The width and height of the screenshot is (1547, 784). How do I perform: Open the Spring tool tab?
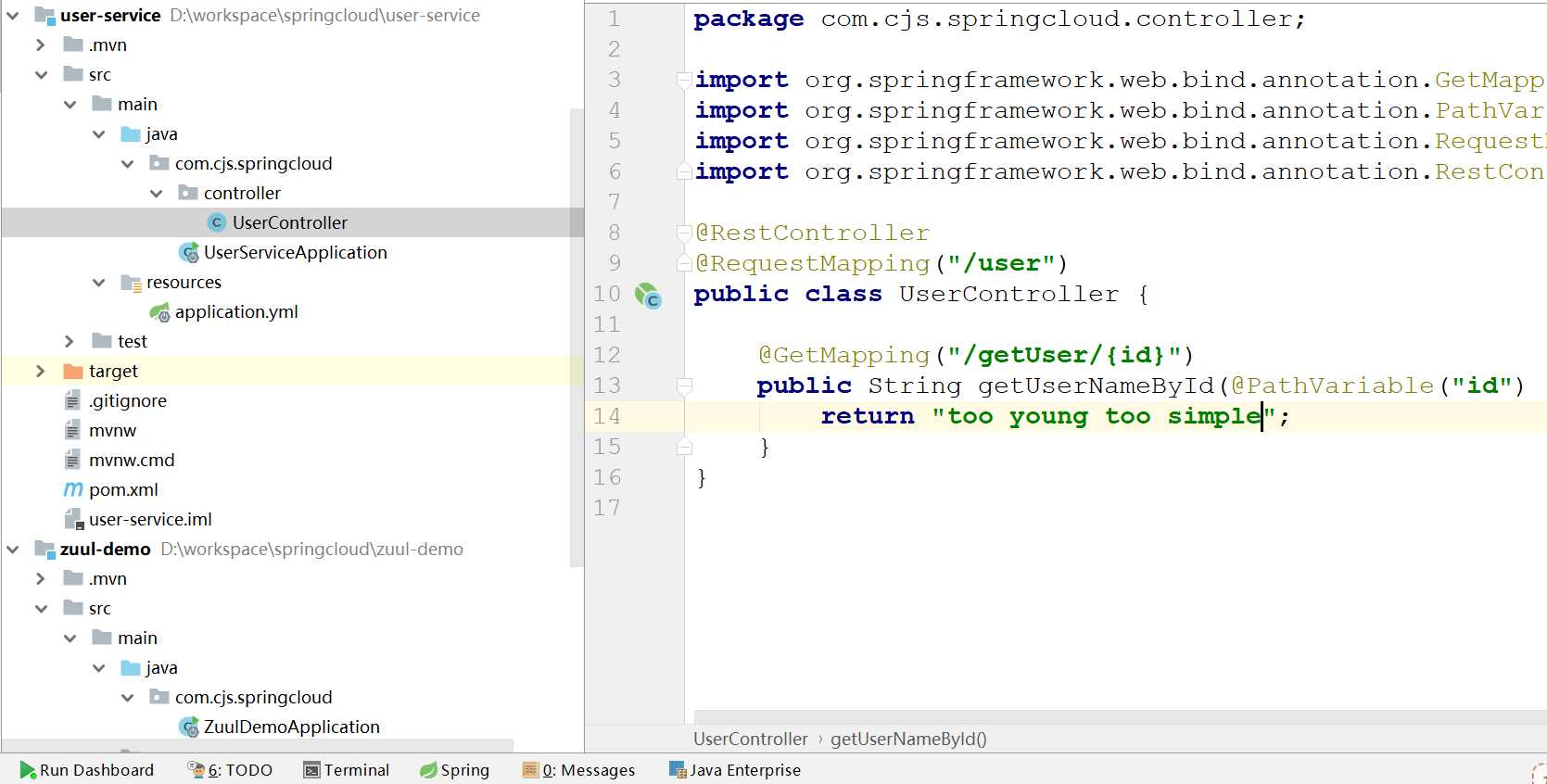coord(454,770)
